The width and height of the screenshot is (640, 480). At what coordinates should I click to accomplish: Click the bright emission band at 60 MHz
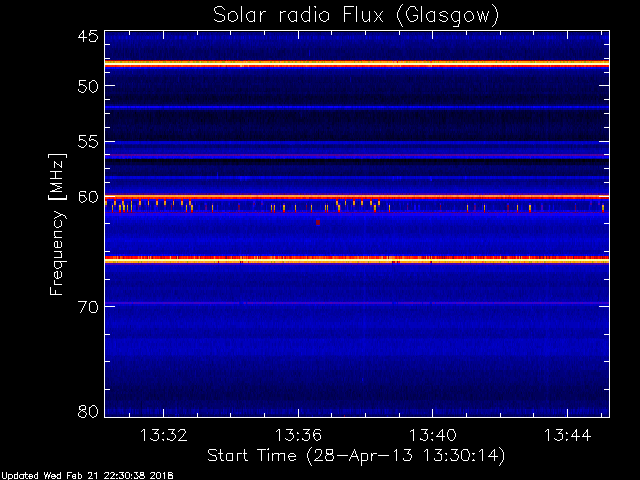coord(357,197)
